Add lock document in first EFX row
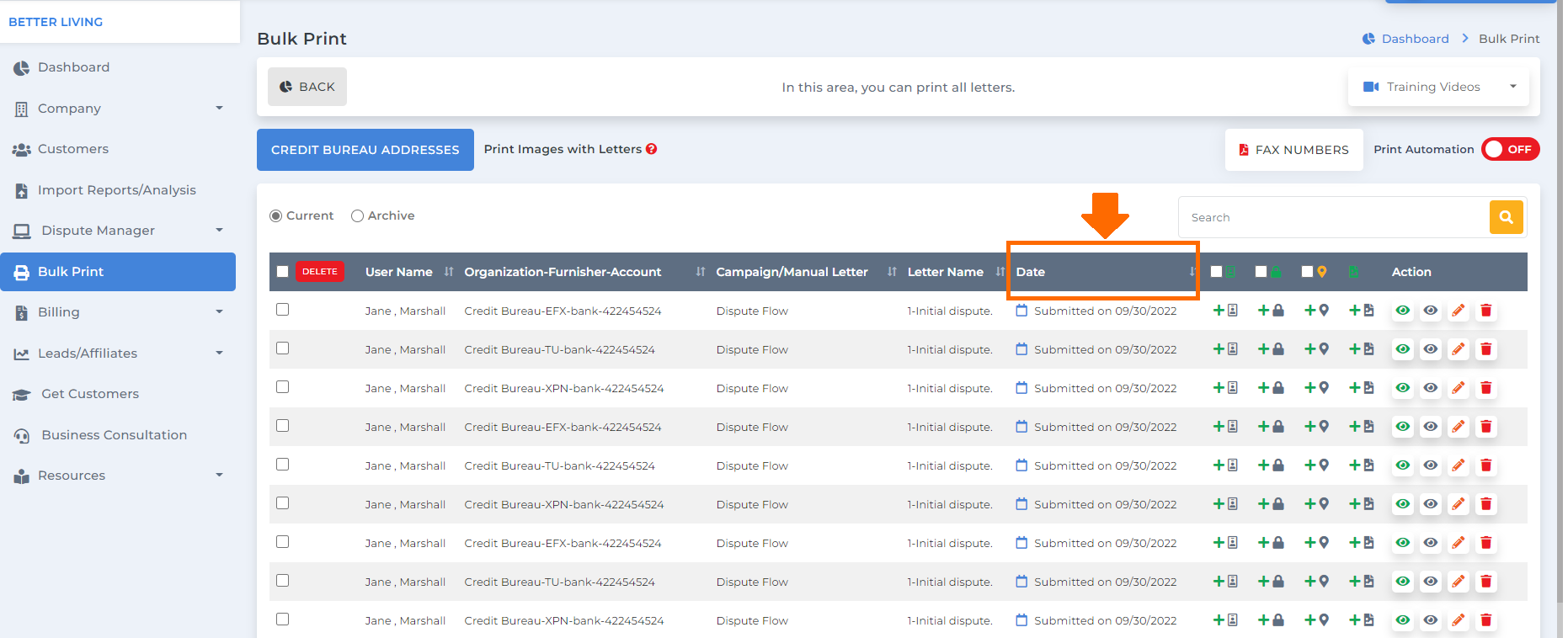Viewport: 1568px width, 638px height. tap(1271, 311)
